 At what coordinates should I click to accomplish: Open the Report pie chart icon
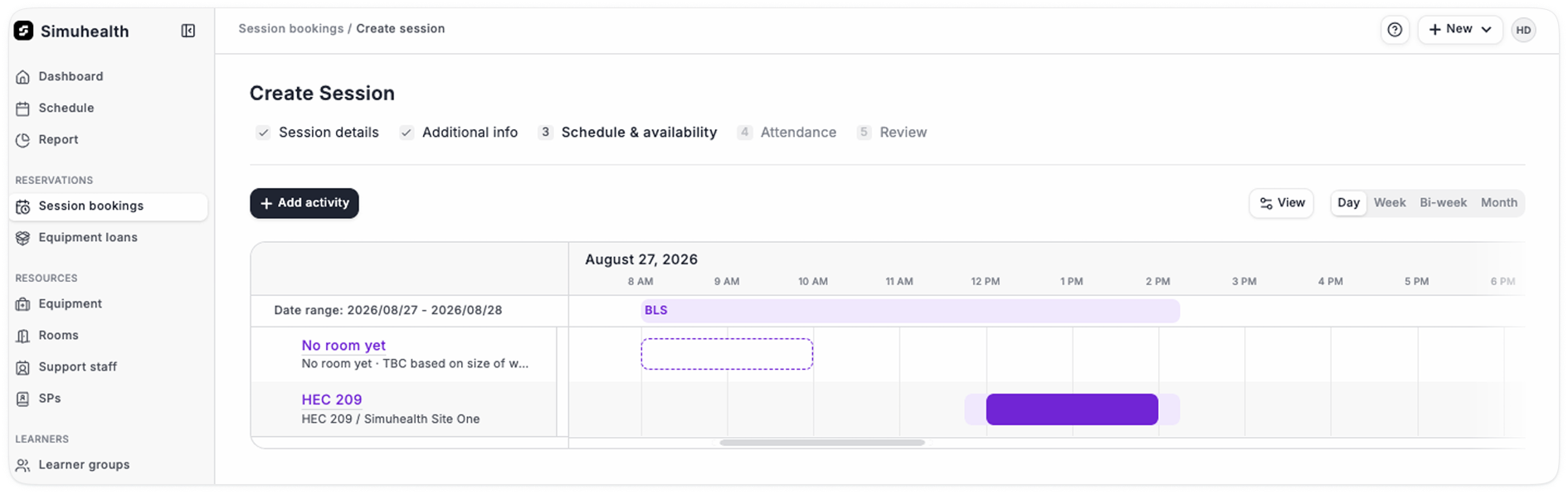click(22, 140)
